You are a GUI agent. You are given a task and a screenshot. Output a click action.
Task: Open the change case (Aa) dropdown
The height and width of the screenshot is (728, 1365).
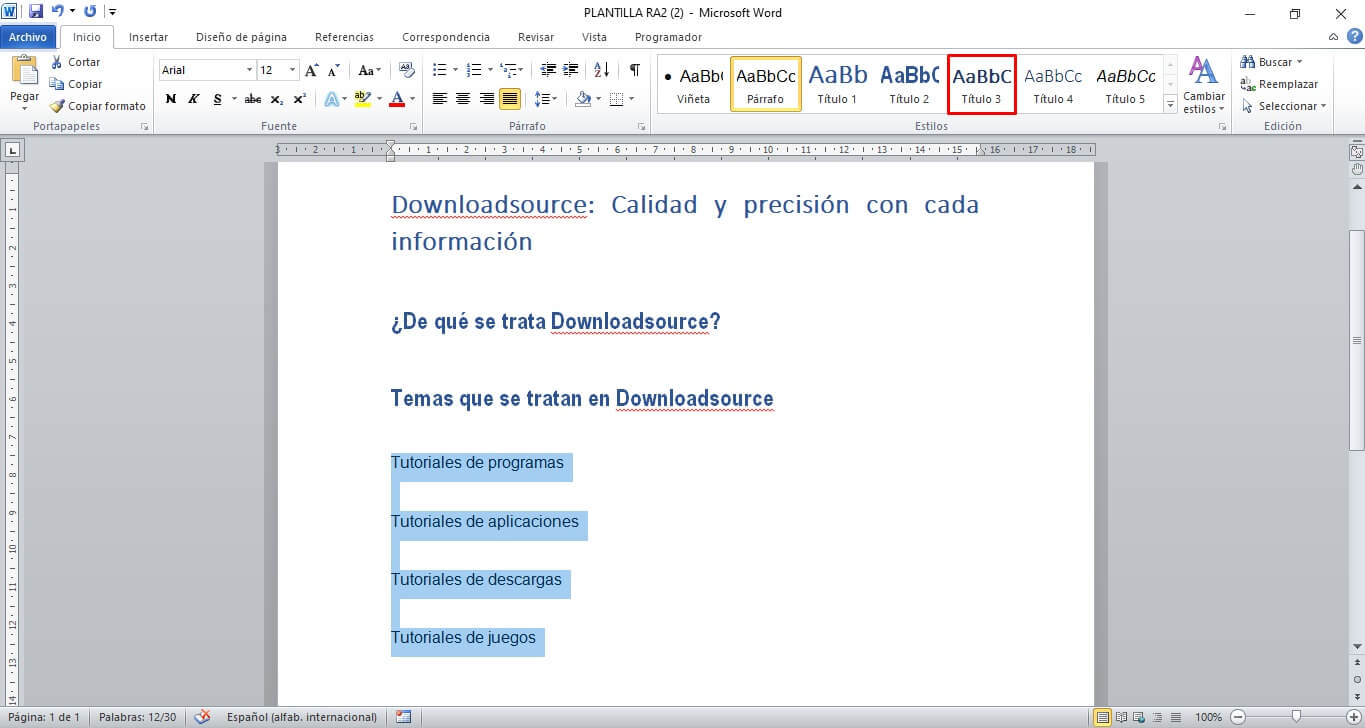pos(369,70)
